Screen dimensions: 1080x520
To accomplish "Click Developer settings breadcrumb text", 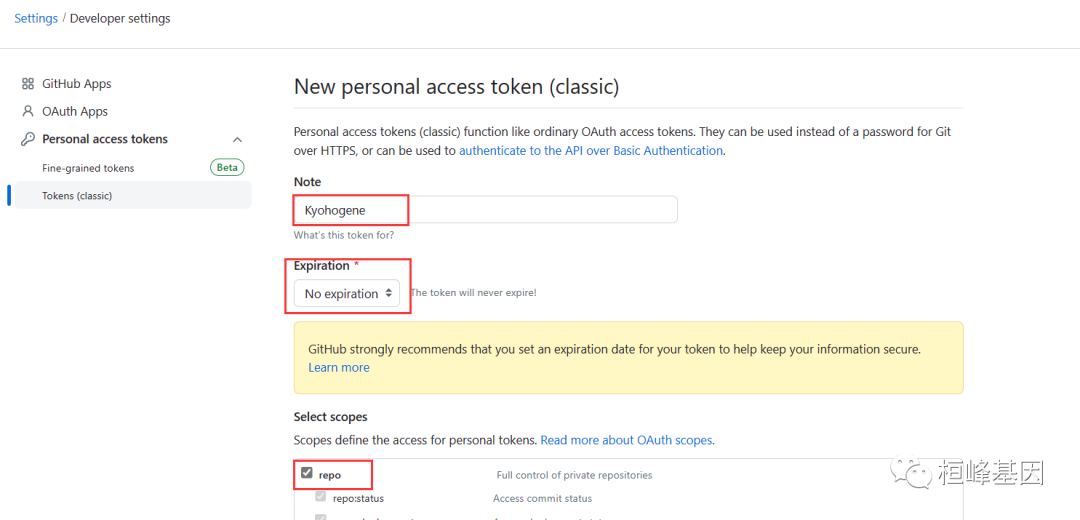I will (x=120, y=18).
